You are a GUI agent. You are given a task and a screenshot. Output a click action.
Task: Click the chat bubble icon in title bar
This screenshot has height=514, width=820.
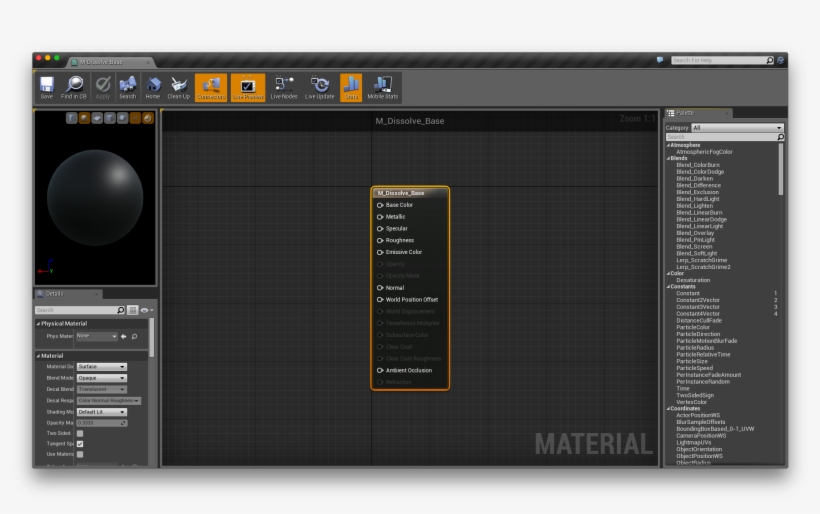[660, 60]
